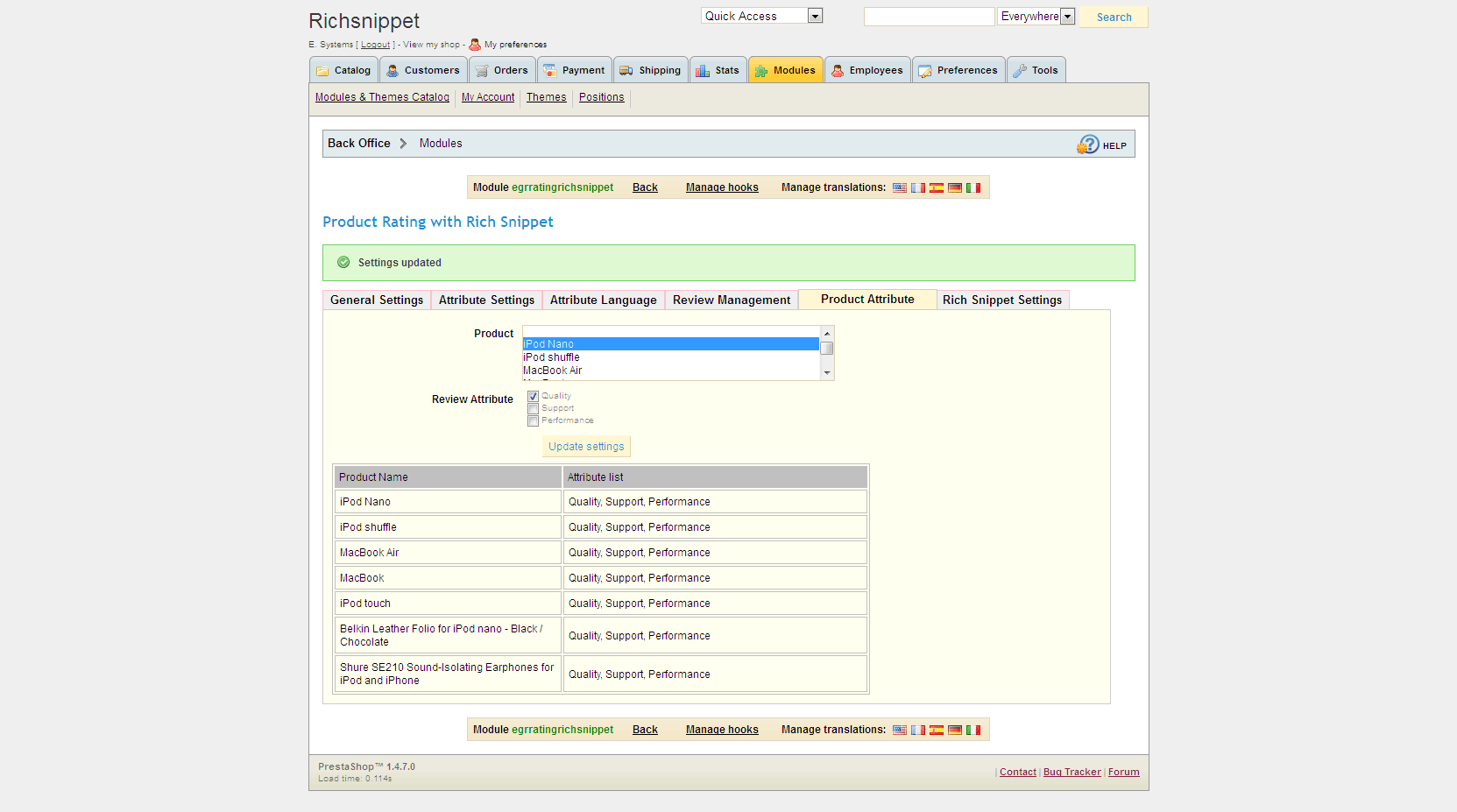Open My Account submenu link
1457x812 pixels.
(488, 97)
